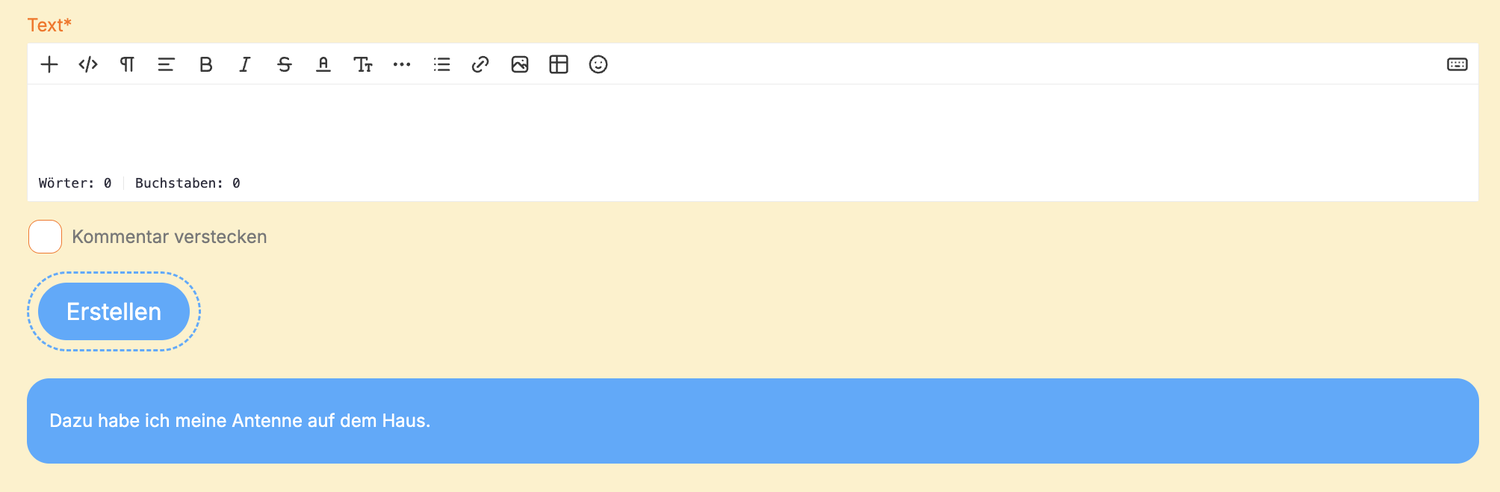Open the list options
This screenshot has width=1500, height=492.
pyautogui.click(x=441, y=65)
